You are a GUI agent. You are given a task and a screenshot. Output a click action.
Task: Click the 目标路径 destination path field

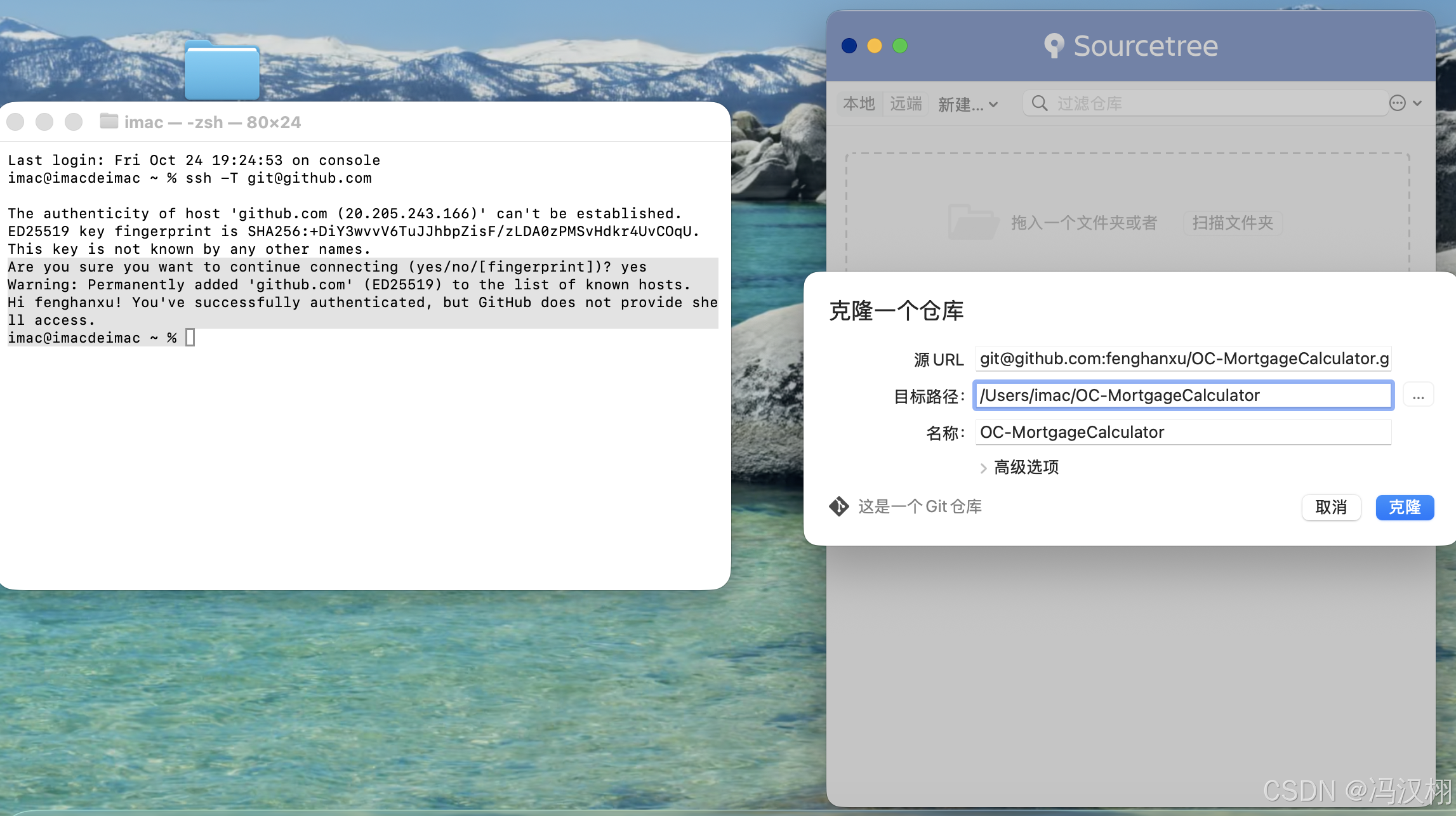(1183, 396)
